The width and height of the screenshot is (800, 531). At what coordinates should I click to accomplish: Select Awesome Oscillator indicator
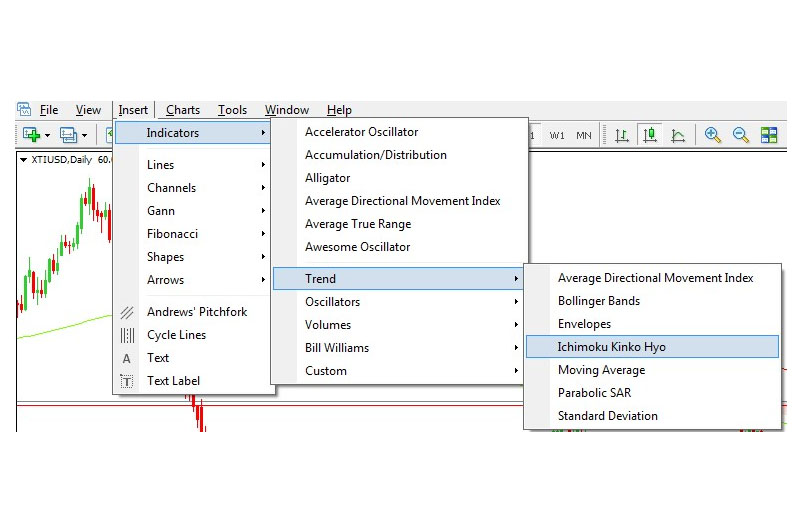pyautogui.click(x=399, y=247)
